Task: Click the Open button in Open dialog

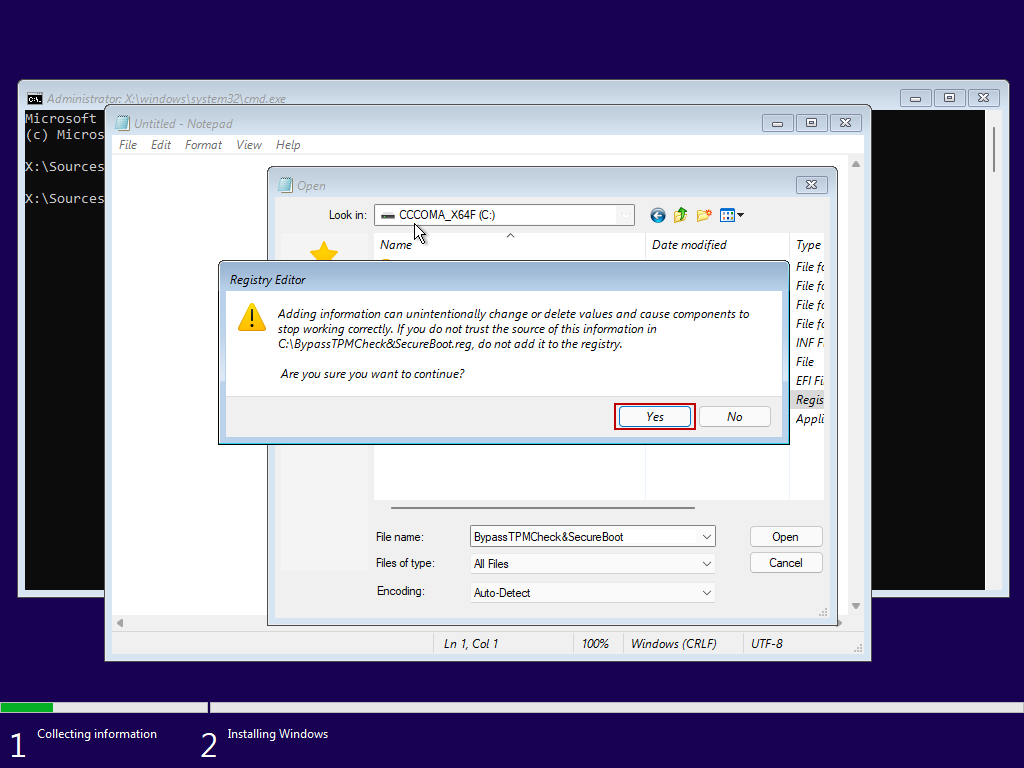Action: click(786, 537)
